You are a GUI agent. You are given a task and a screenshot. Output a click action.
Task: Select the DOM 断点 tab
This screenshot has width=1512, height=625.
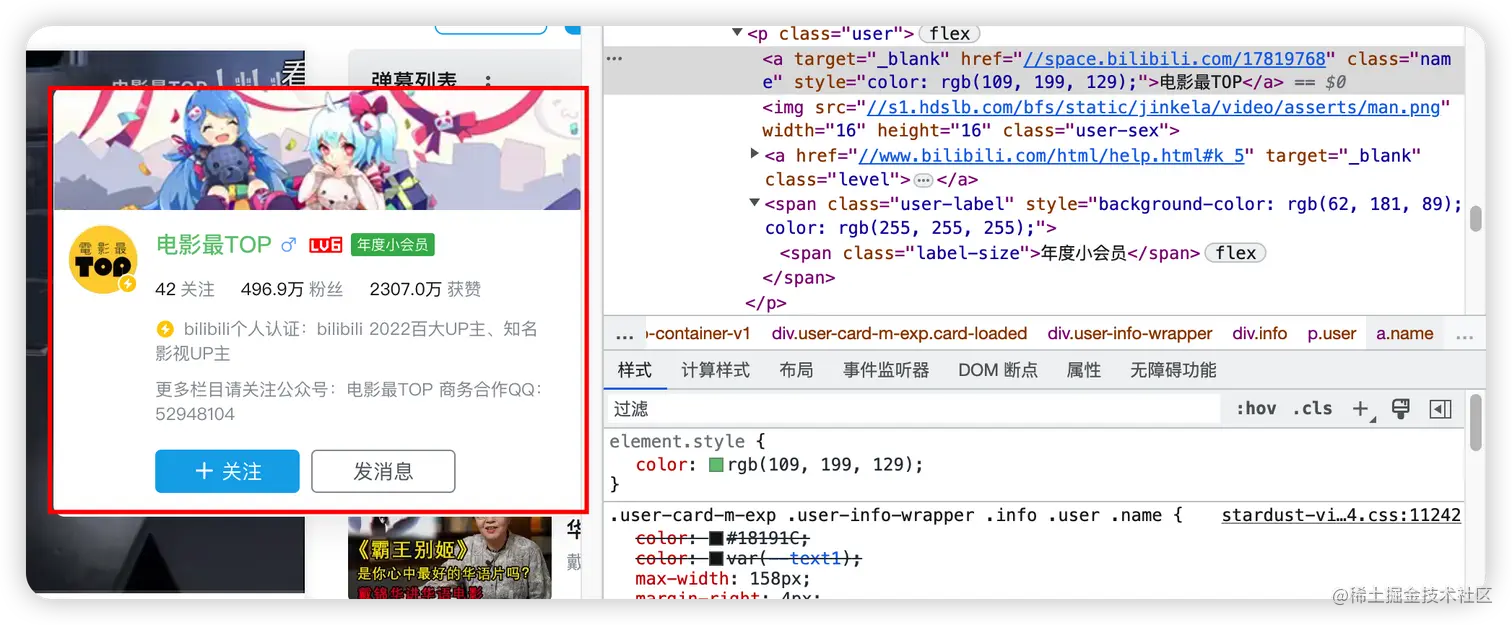click(998, 370)
